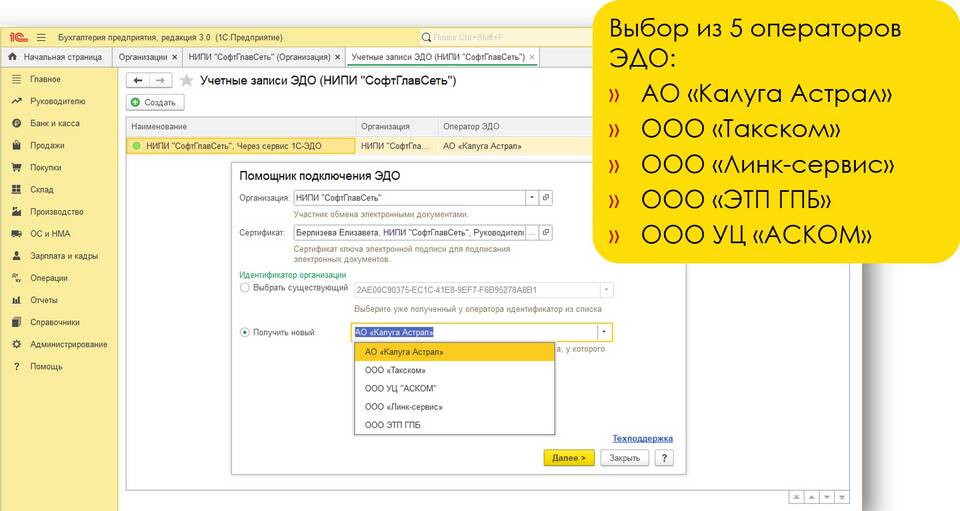Choose ООО ЭТП ГПБ from dropdown list
This screenshot has width=960, height=511.
pyautogui.click(x=454, y=425)
